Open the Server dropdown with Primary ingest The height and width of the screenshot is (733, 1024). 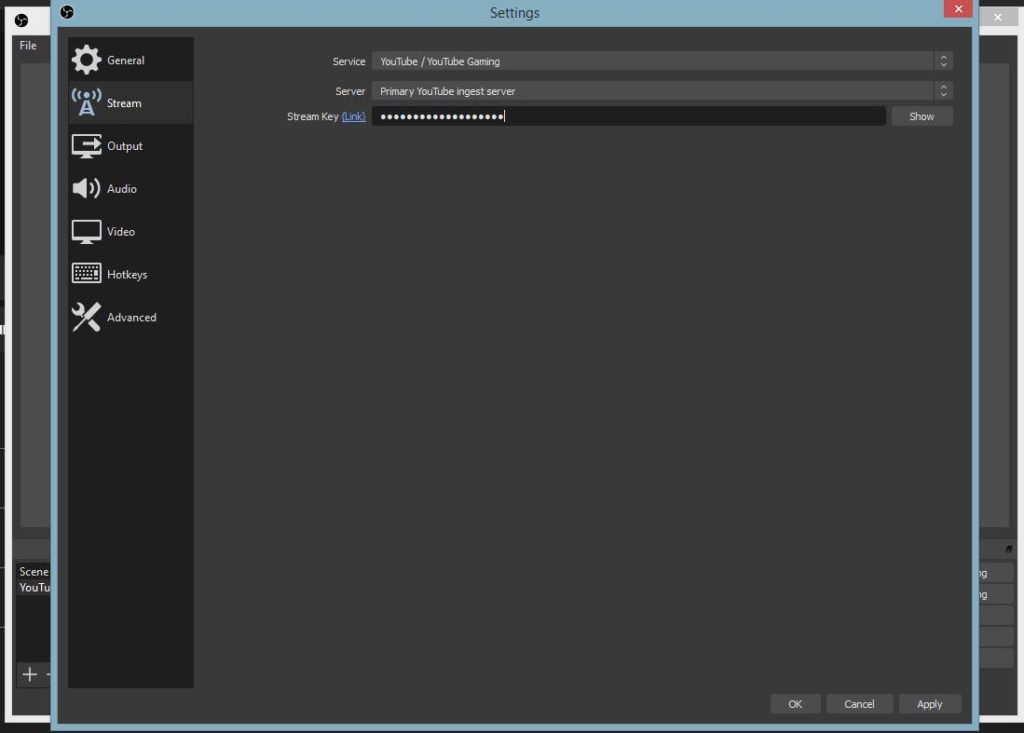click(662, 91)
